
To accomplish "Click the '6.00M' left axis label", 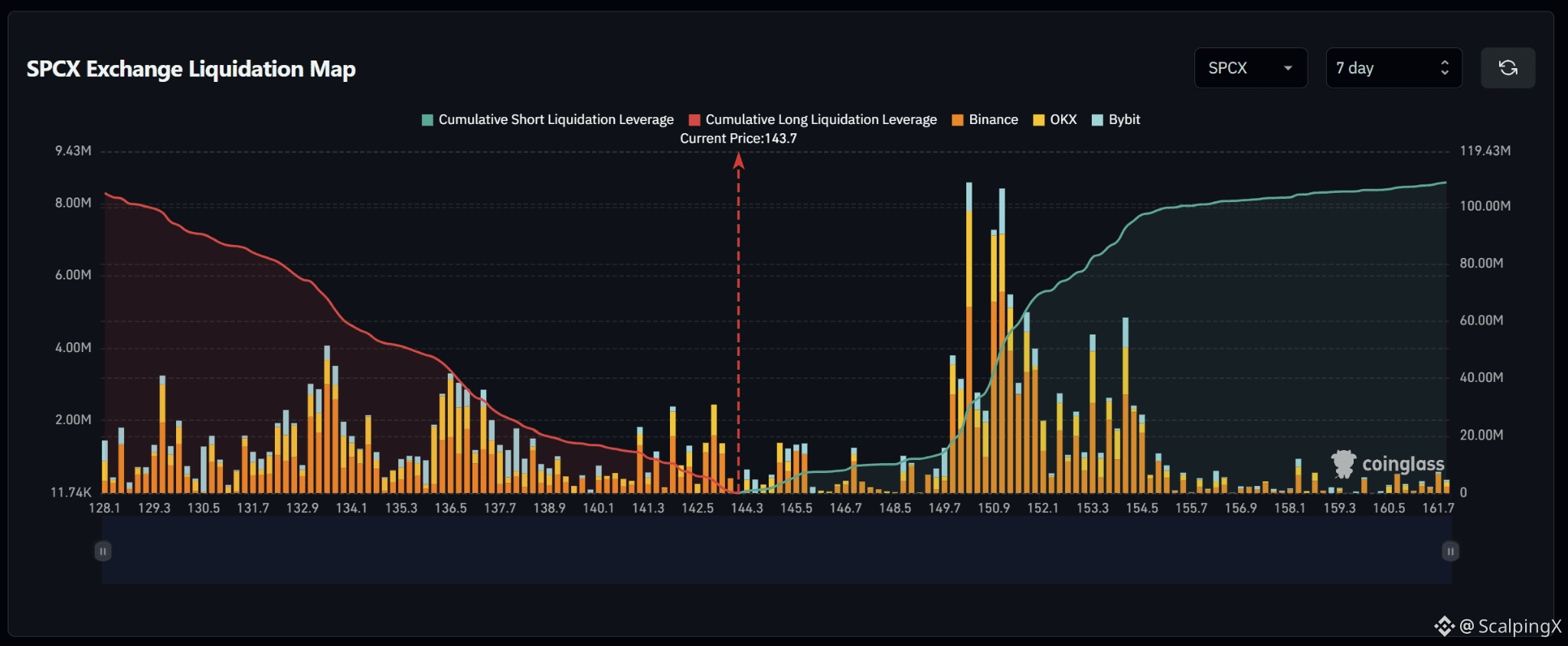I will (73, 275).
